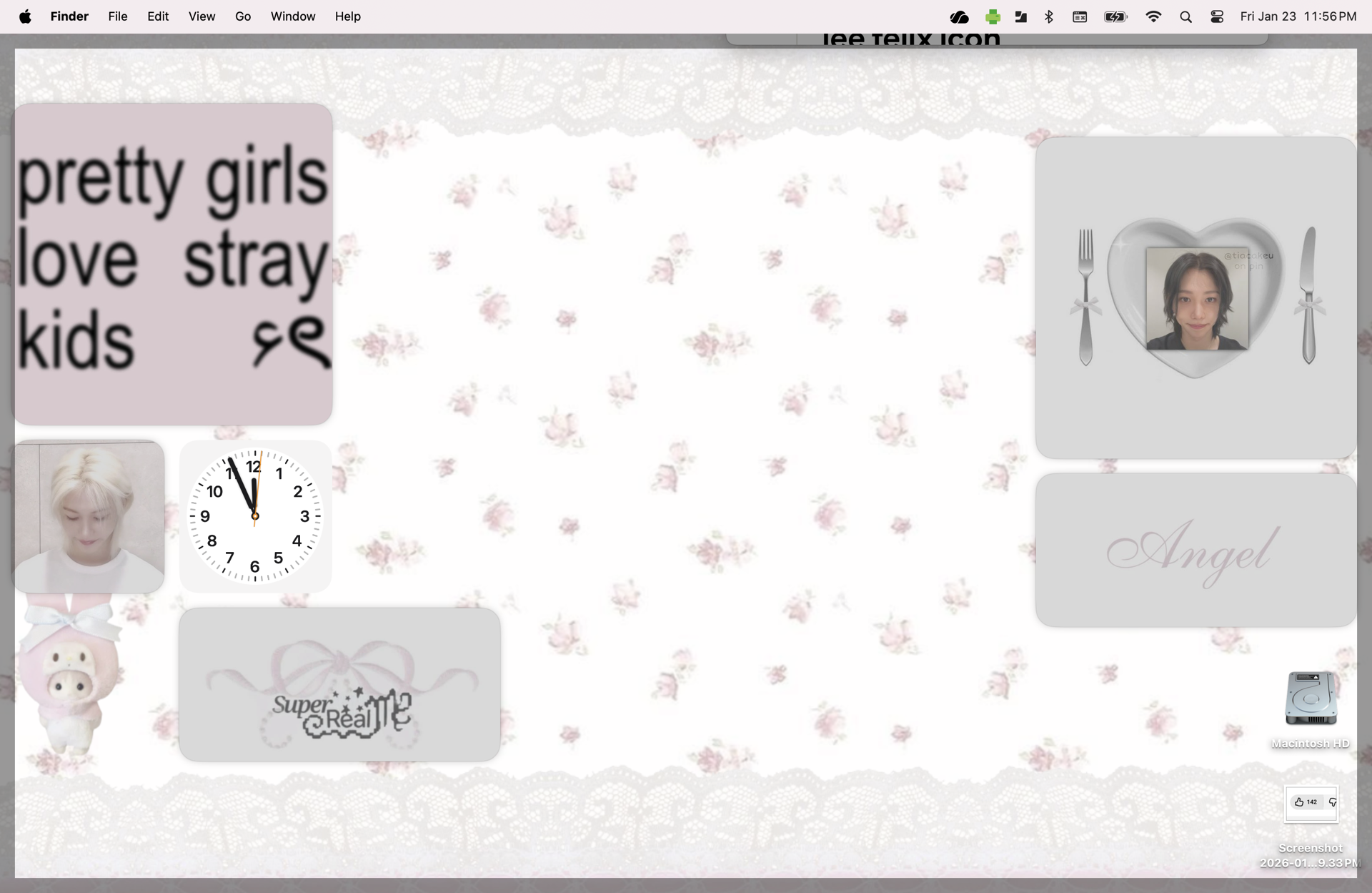Viewport: 1372px width, 893px height.
Task: Open Control Center toggles icon
Action: (x=1217, y=16)
